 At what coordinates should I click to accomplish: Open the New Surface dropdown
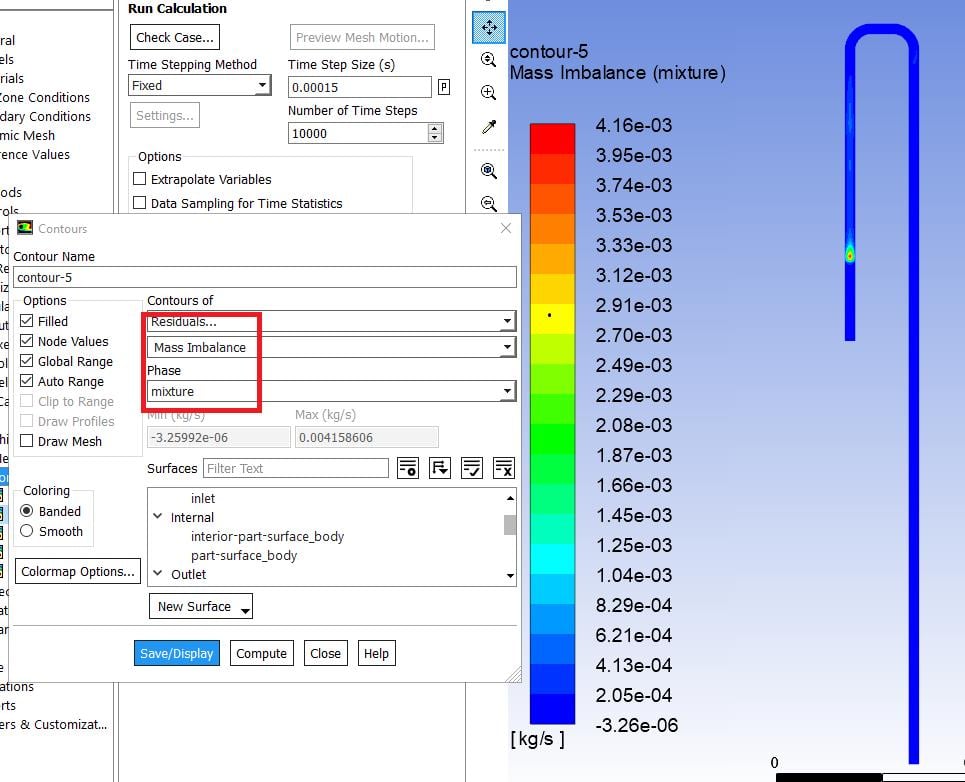click(x=201, y=607)
